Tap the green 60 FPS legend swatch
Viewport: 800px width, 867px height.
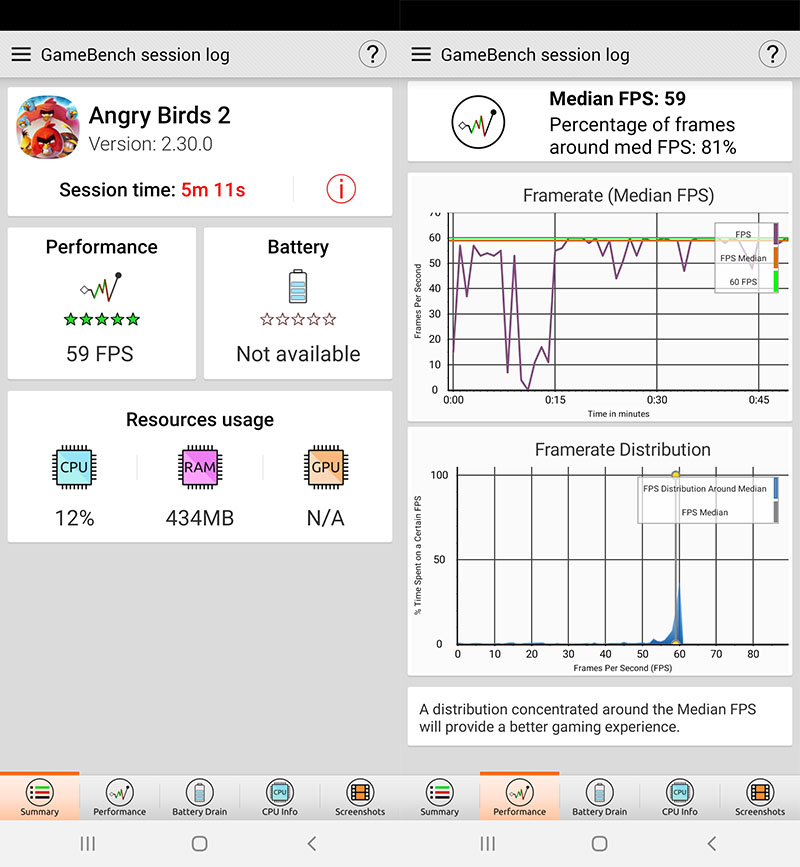776,281
